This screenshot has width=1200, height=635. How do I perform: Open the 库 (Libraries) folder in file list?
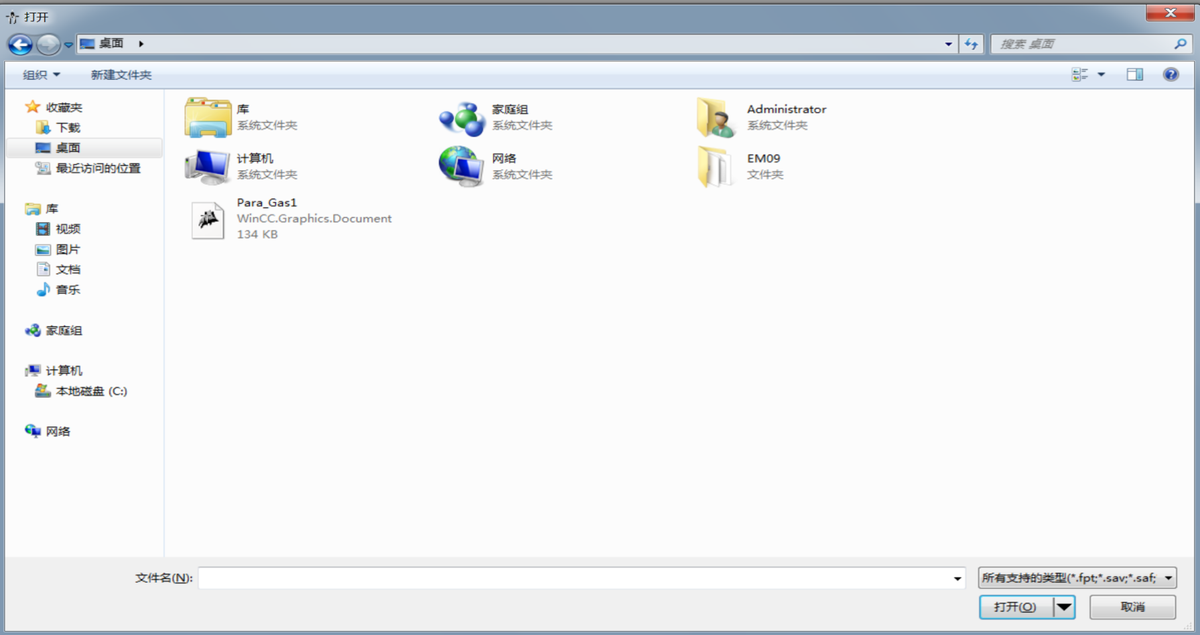click(x=208, y=117)
